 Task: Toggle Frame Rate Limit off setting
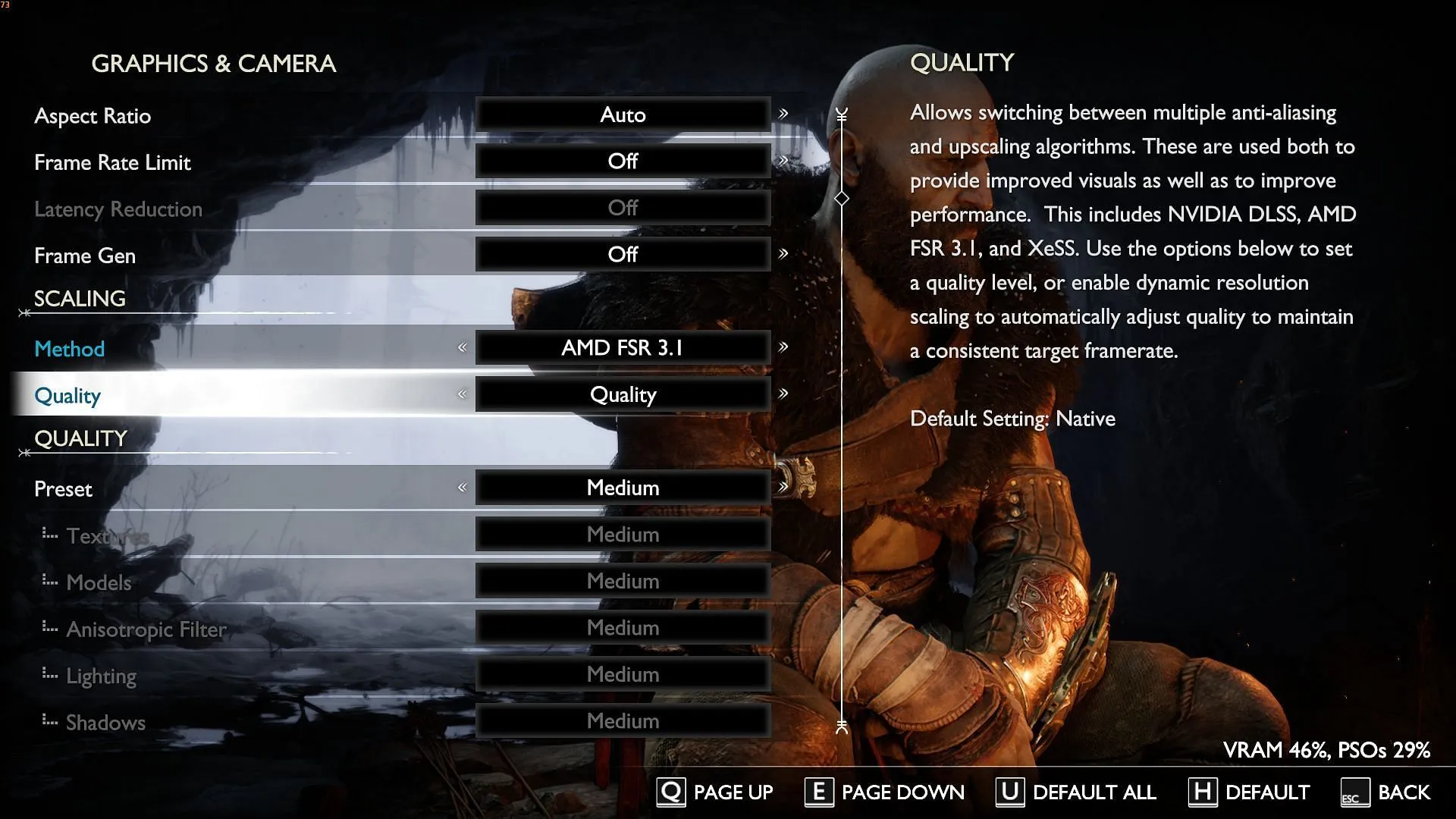point(622,161)
